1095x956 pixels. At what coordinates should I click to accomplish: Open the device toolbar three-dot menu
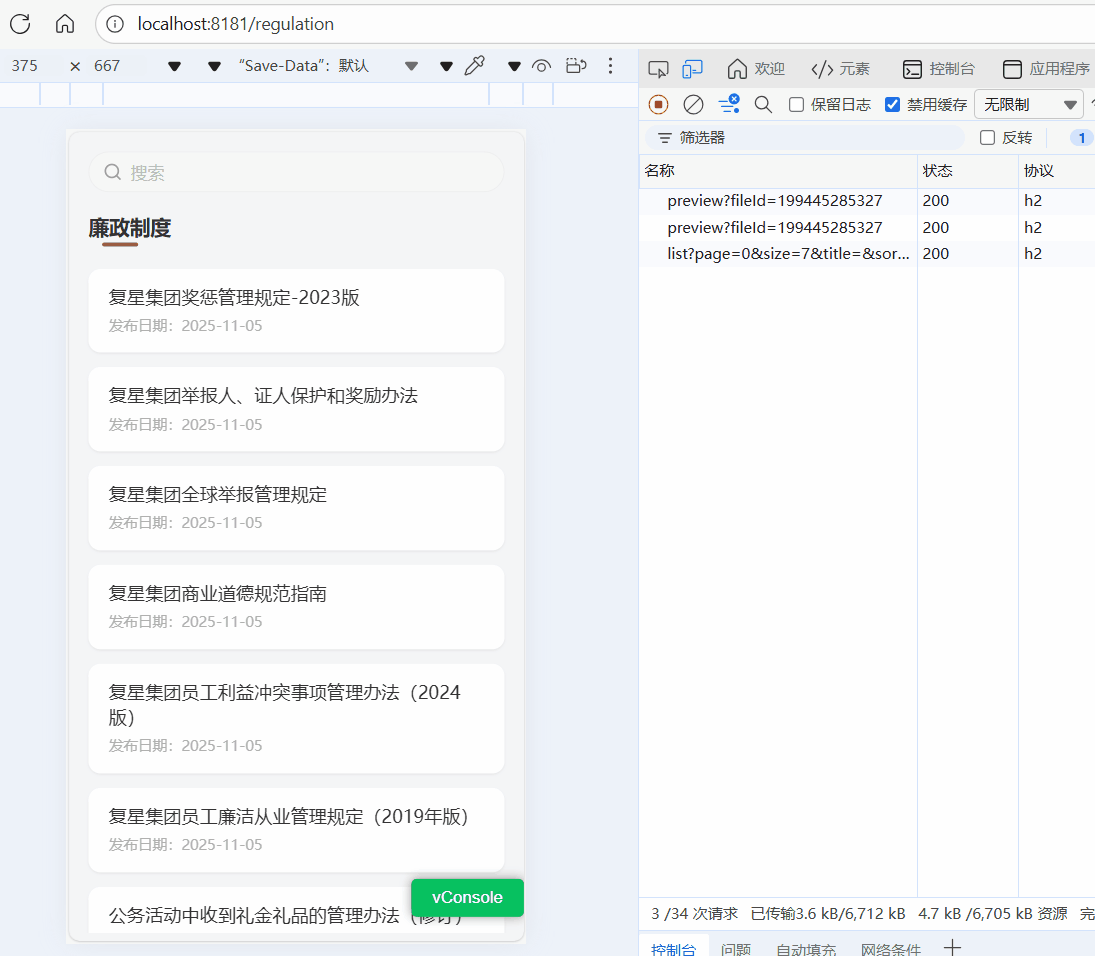[x=611, y=66]
